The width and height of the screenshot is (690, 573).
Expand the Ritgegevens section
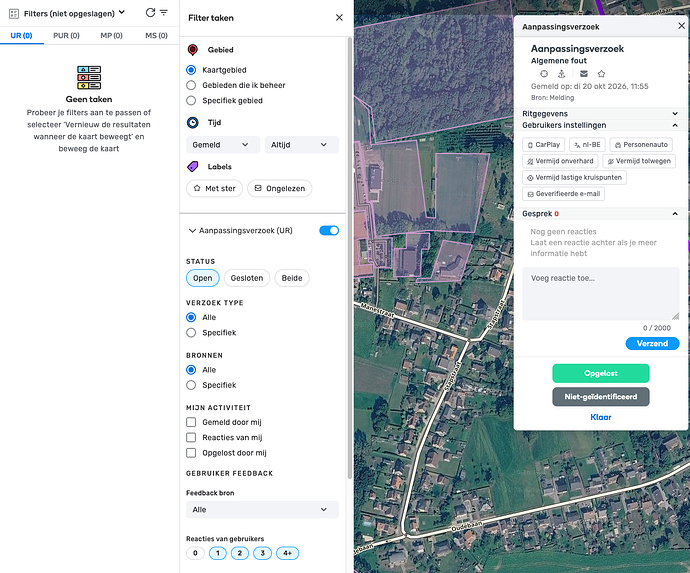coord(600,114)
